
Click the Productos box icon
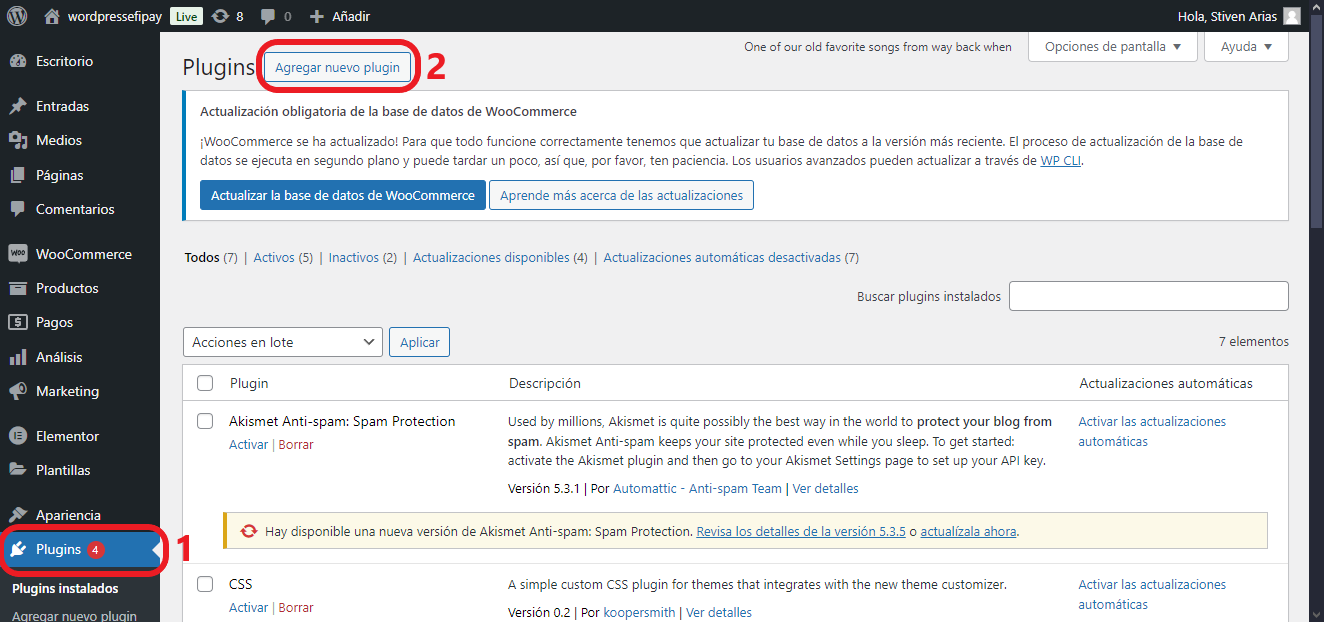coord(18,288)
